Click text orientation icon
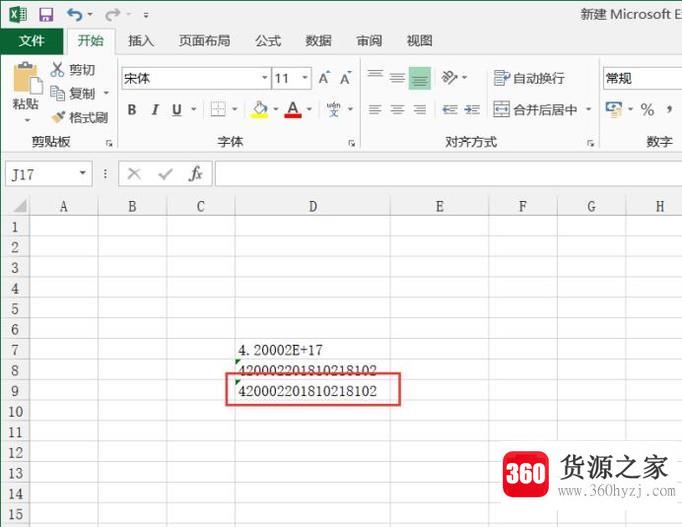The width and height of the screenshot is (682, 527). pyautogui.click(x=450, y=77)
